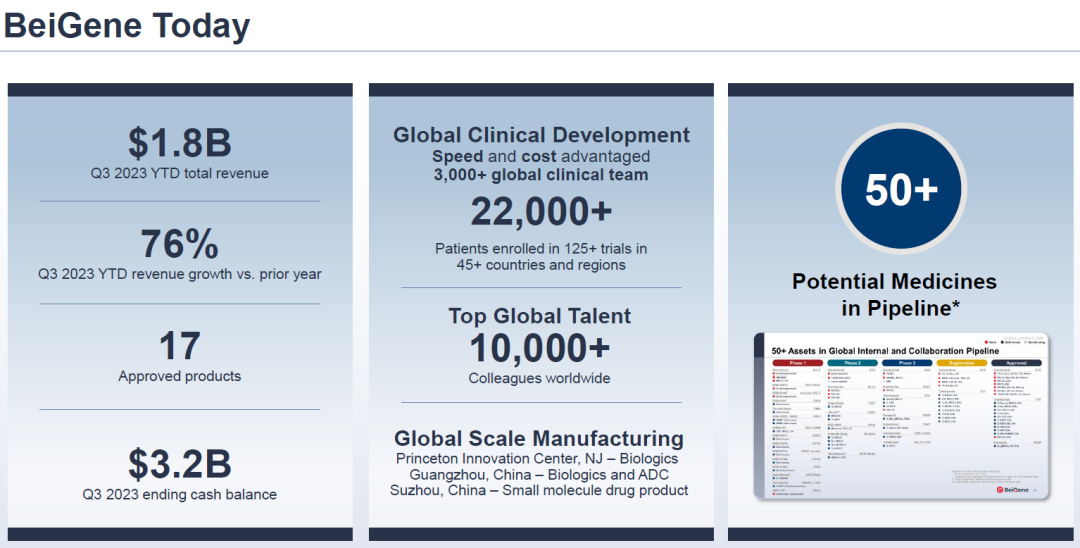
Task: Click the Top Global Talent heading
Action: 540,316
